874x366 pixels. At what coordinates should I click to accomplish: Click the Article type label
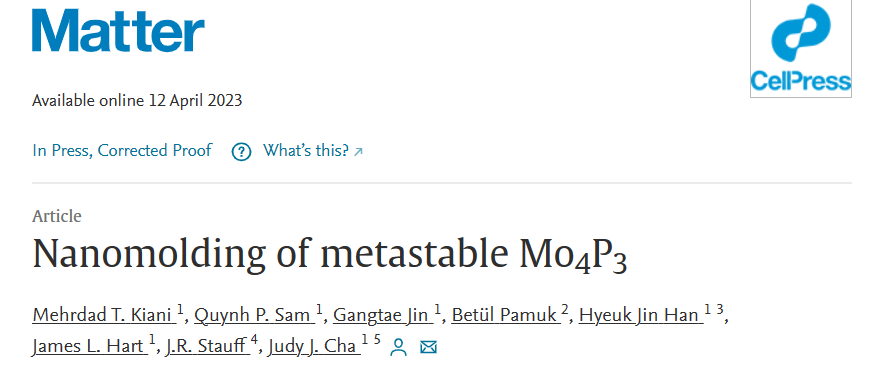coord(57,216)
